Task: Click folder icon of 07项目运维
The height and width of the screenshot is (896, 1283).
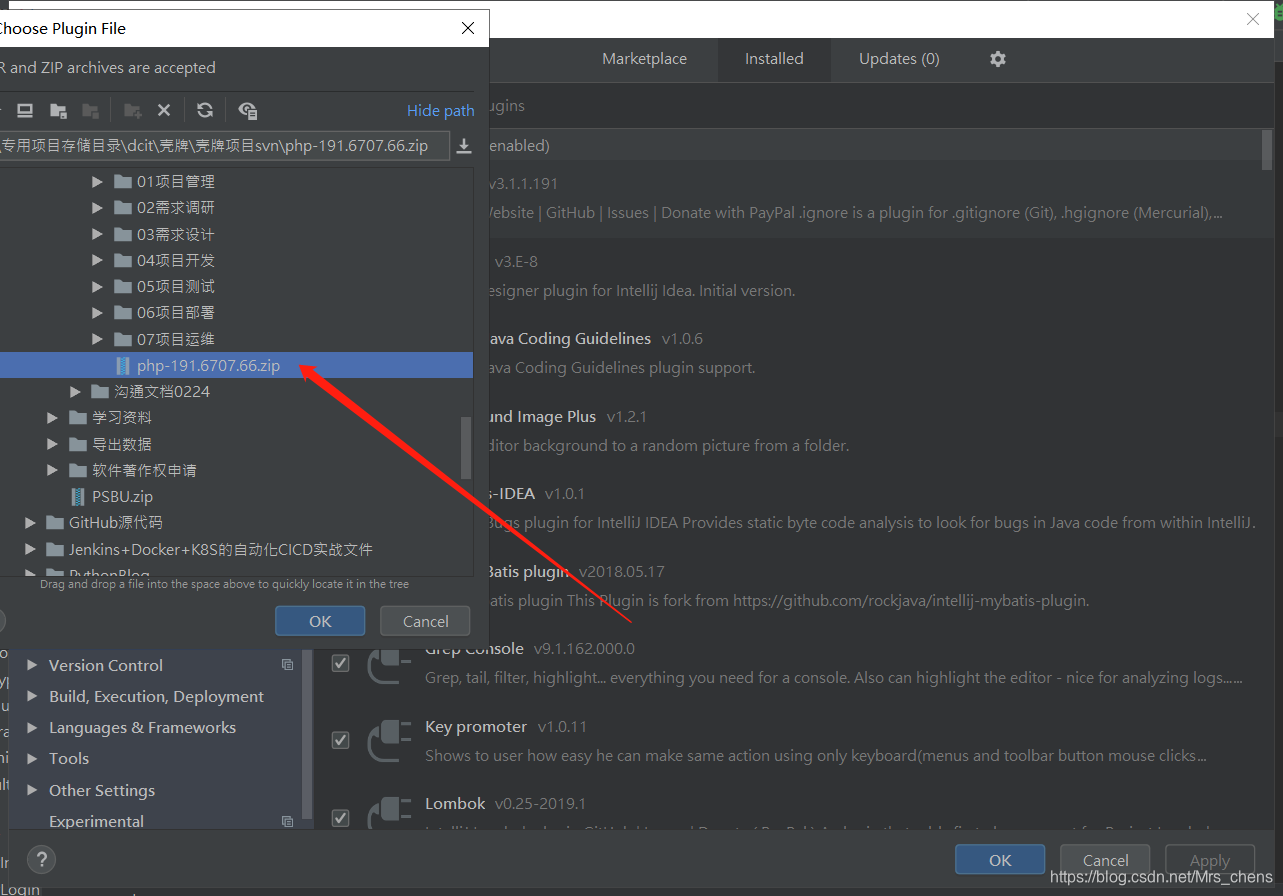Action: coord(123,339)
